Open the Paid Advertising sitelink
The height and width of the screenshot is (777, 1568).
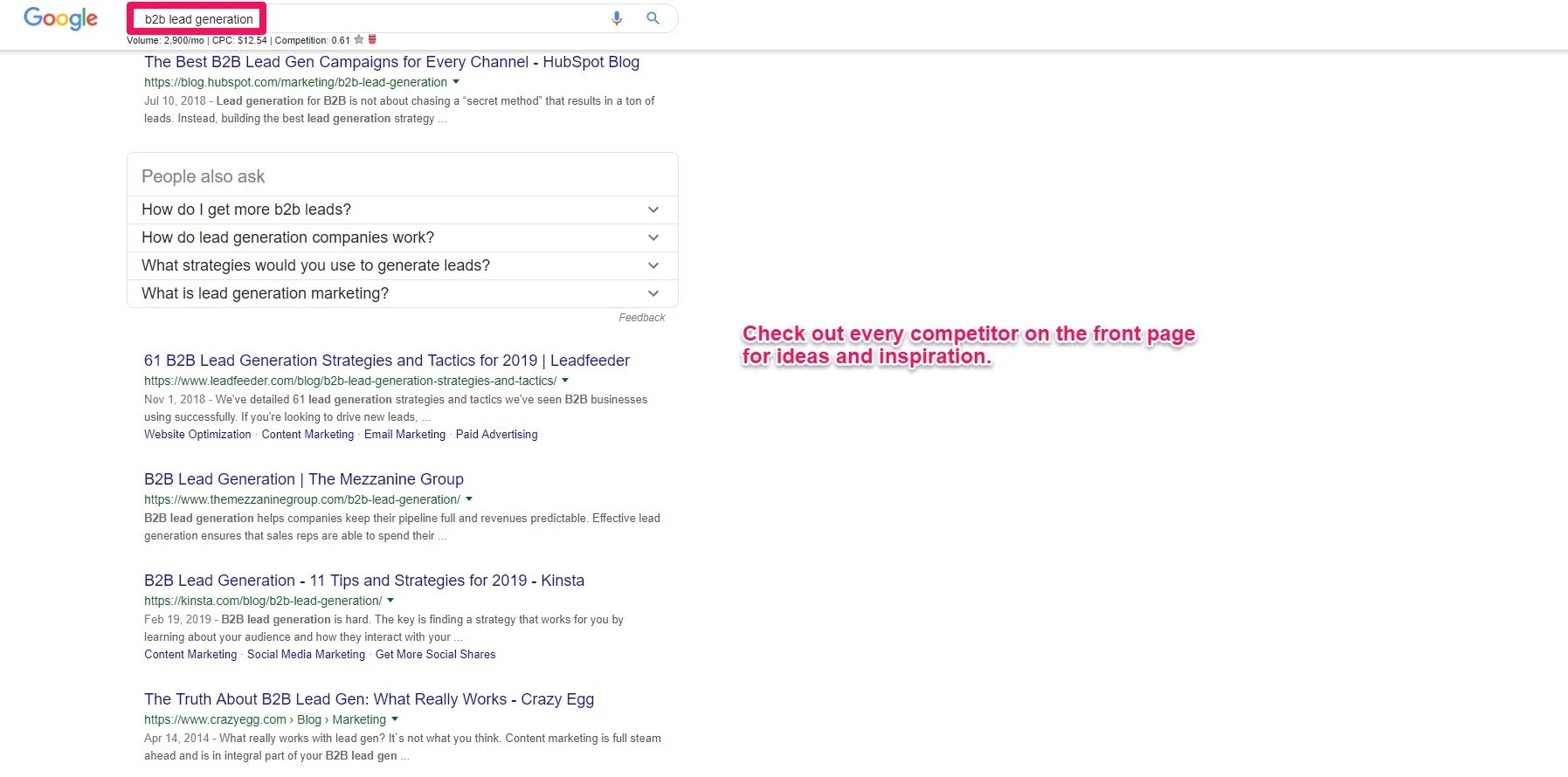tap(497, 435)
